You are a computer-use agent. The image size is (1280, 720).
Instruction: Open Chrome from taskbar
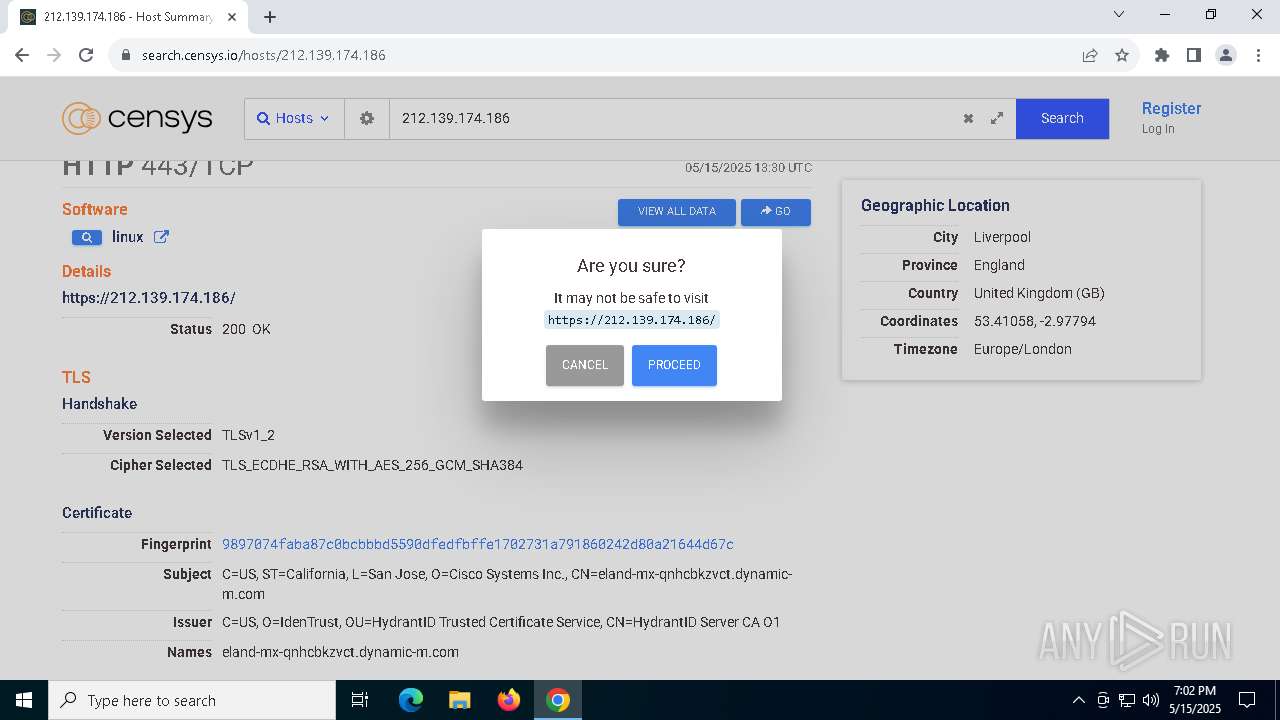pyautogui.click(x=558, y=700)
